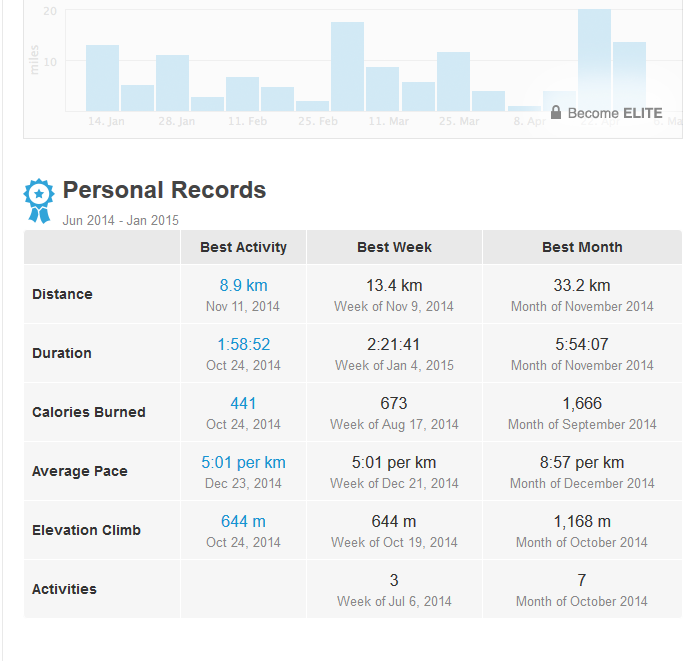This screenshot has height=661, width=700.
Task: Click the Personal Records heading text
Action: pyautogui.click(x=164, y=190)
